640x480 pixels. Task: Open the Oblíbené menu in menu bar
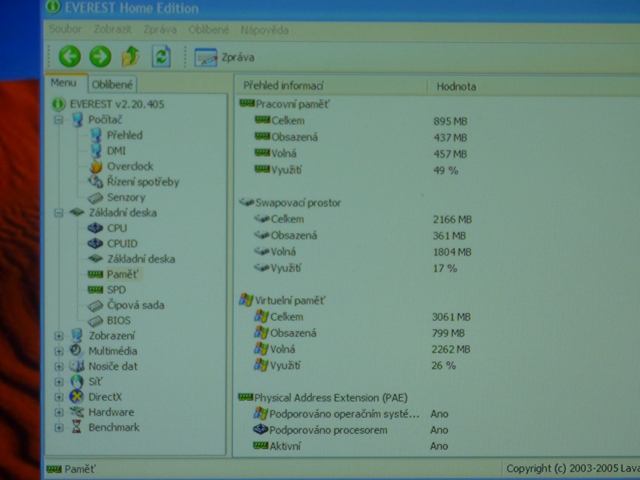[x=209, y=30]
